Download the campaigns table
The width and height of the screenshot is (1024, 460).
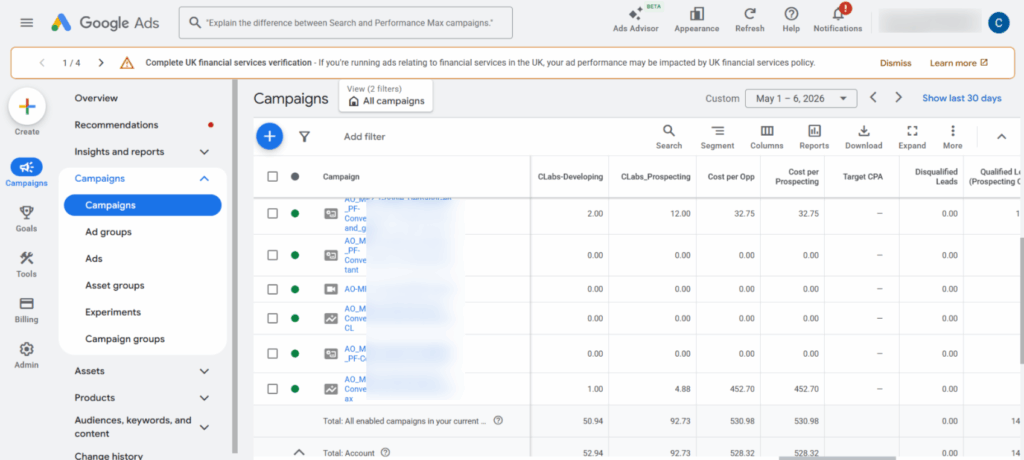(x=863, y=137)
